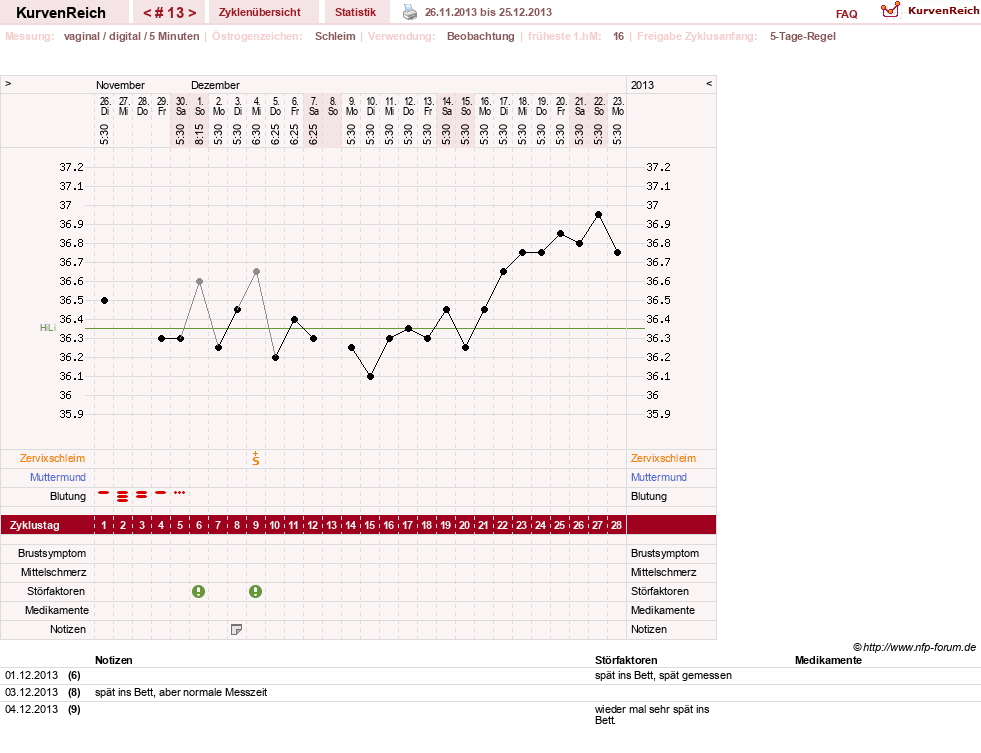Click the left Mittelschmerz row label
The width and height of the screenshot is (981, 753).
tap(54, 572)
